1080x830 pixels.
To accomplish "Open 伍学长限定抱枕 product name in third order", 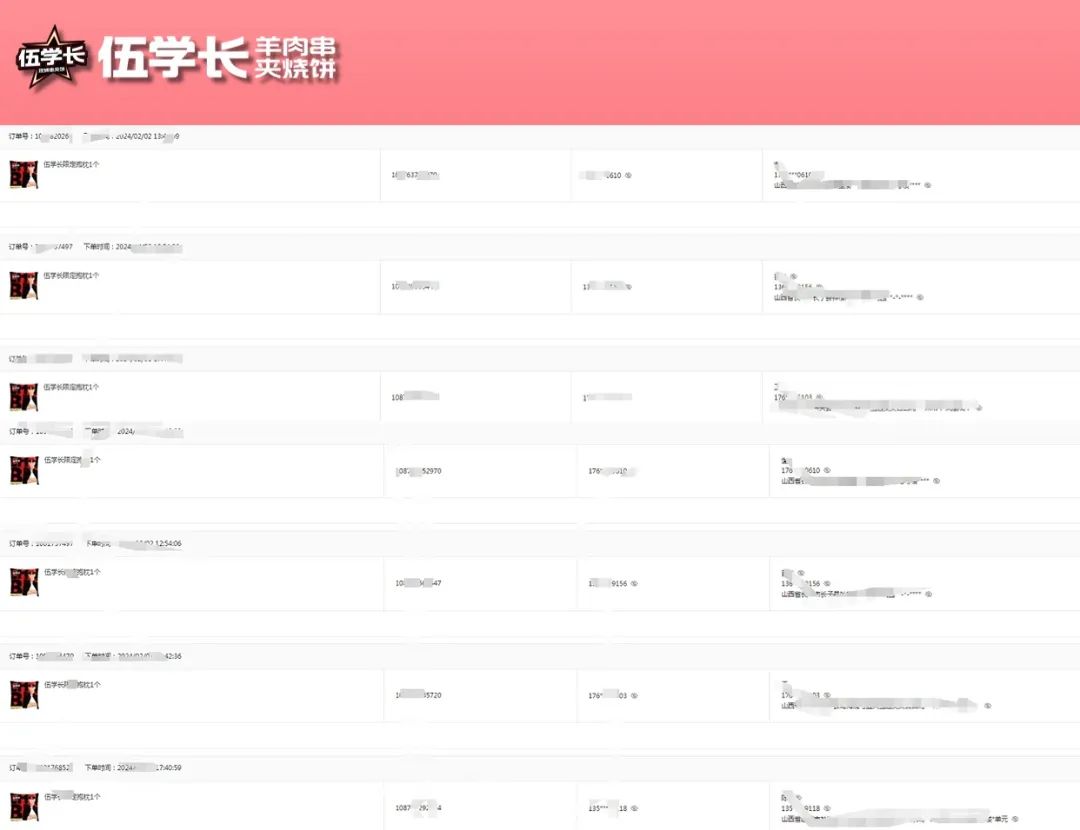I will pos(71,387).
